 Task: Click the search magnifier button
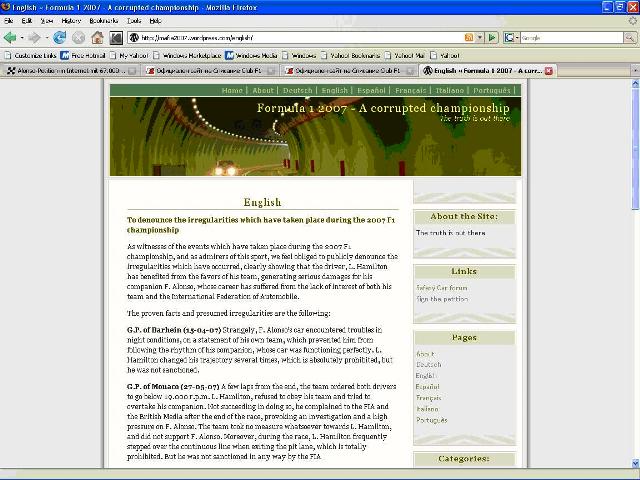click(x=630, y=38)
